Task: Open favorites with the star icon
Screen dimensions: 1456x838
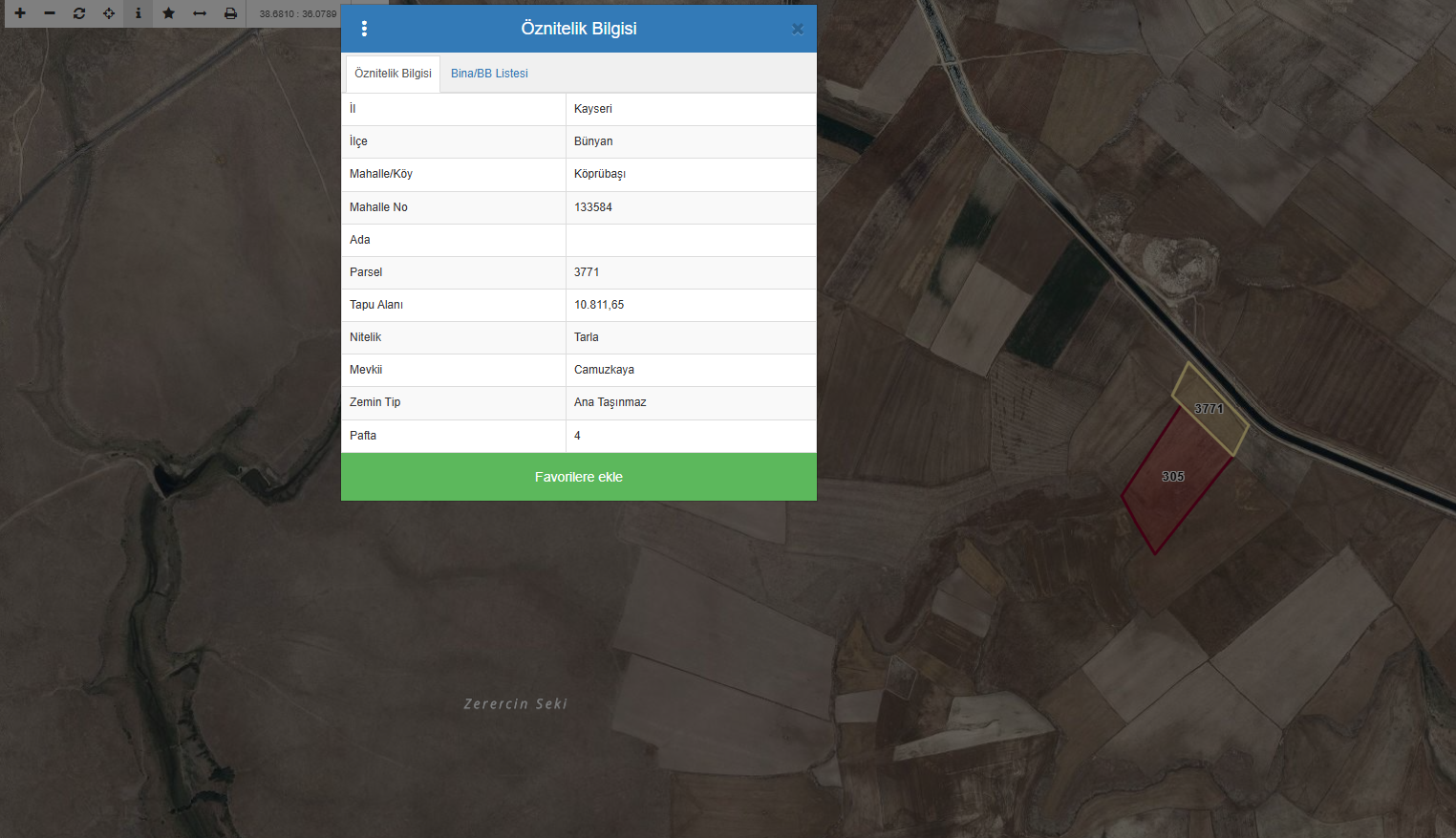Action: point(169,13)
